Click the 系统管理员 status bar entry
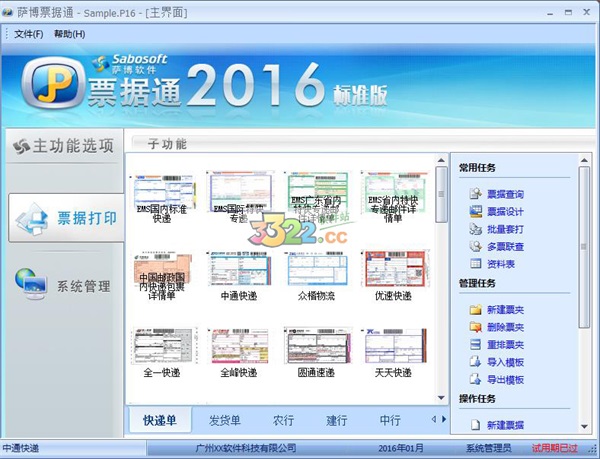Screen dimensions: 600x459 [488, 448]
